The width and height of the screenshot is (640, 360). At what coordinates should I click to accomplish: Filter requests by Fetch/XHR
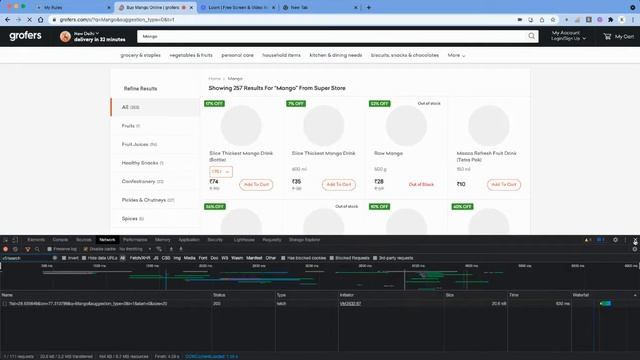tap(140, 258)
